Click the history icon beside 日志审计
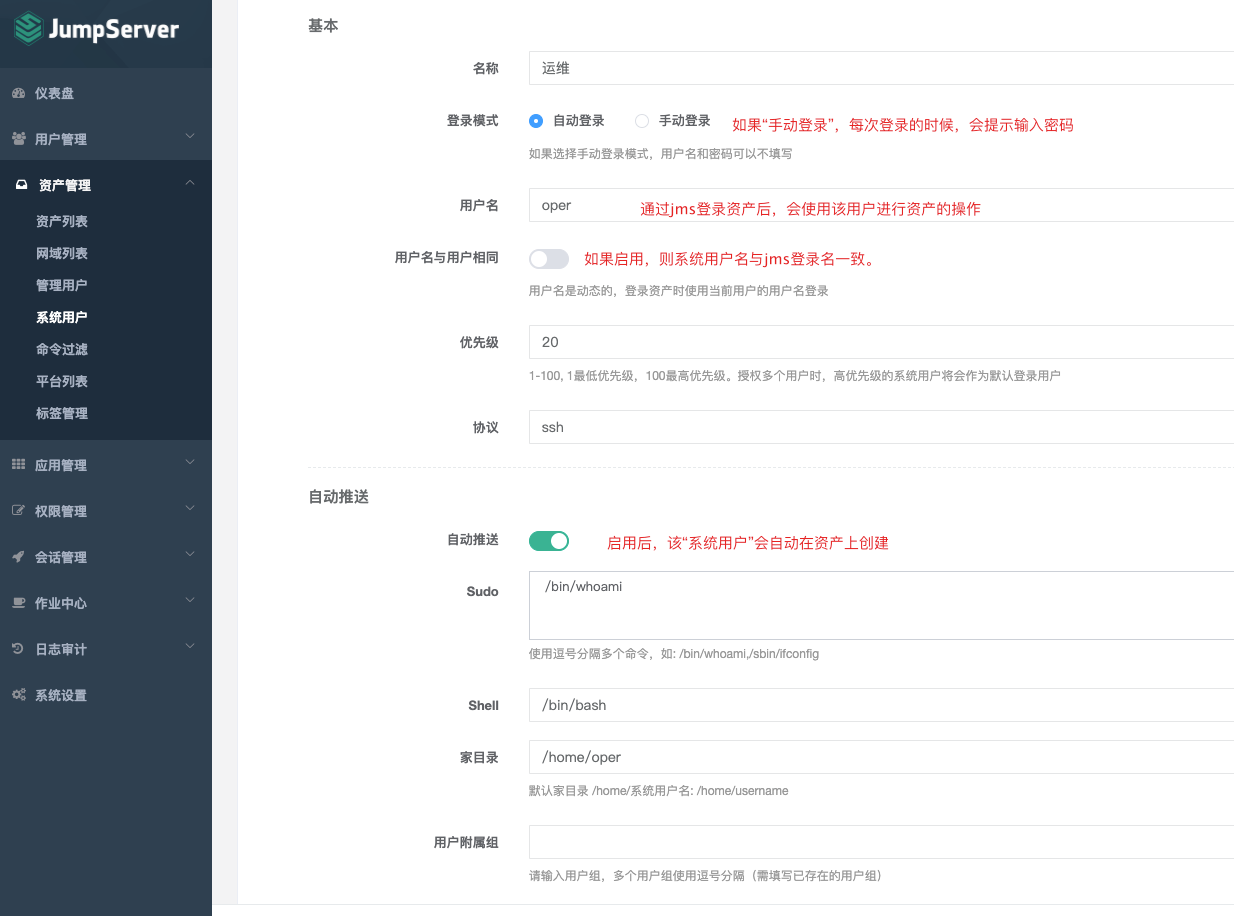The image size is (1234, 916). (18, 649)
